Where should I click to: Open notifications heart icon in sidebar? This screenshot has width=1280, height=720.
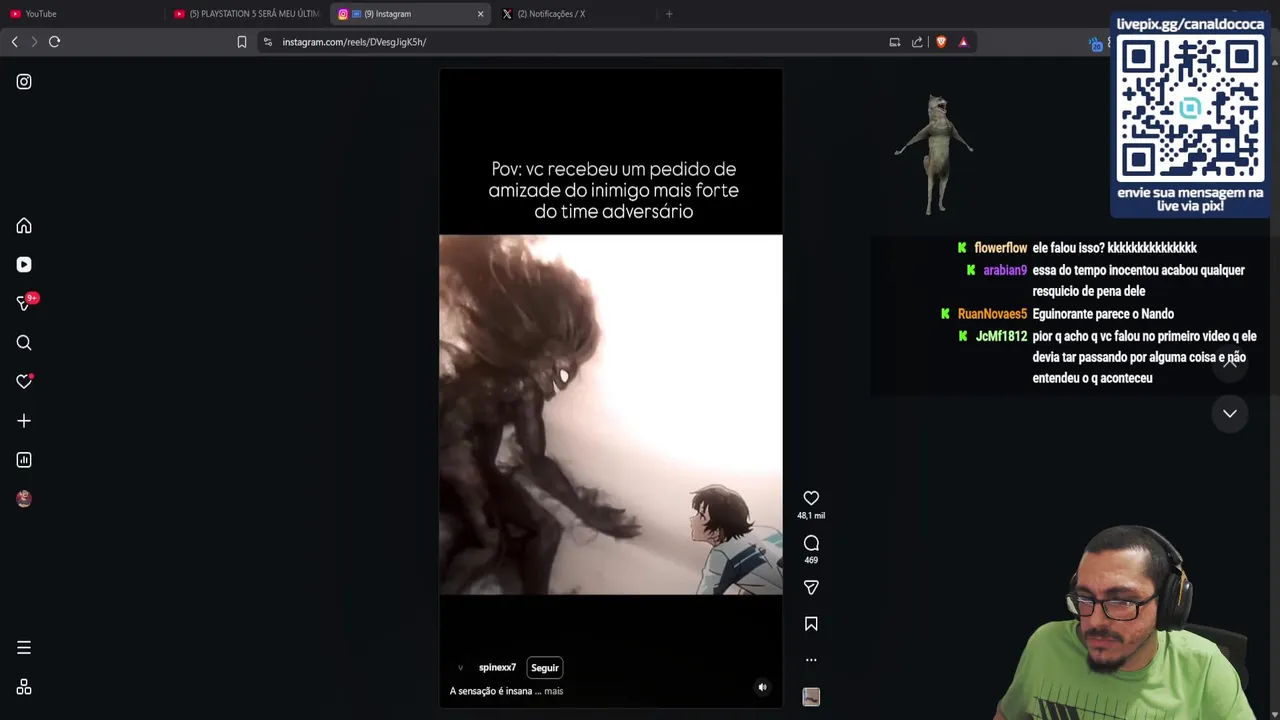tap(24, 382)
